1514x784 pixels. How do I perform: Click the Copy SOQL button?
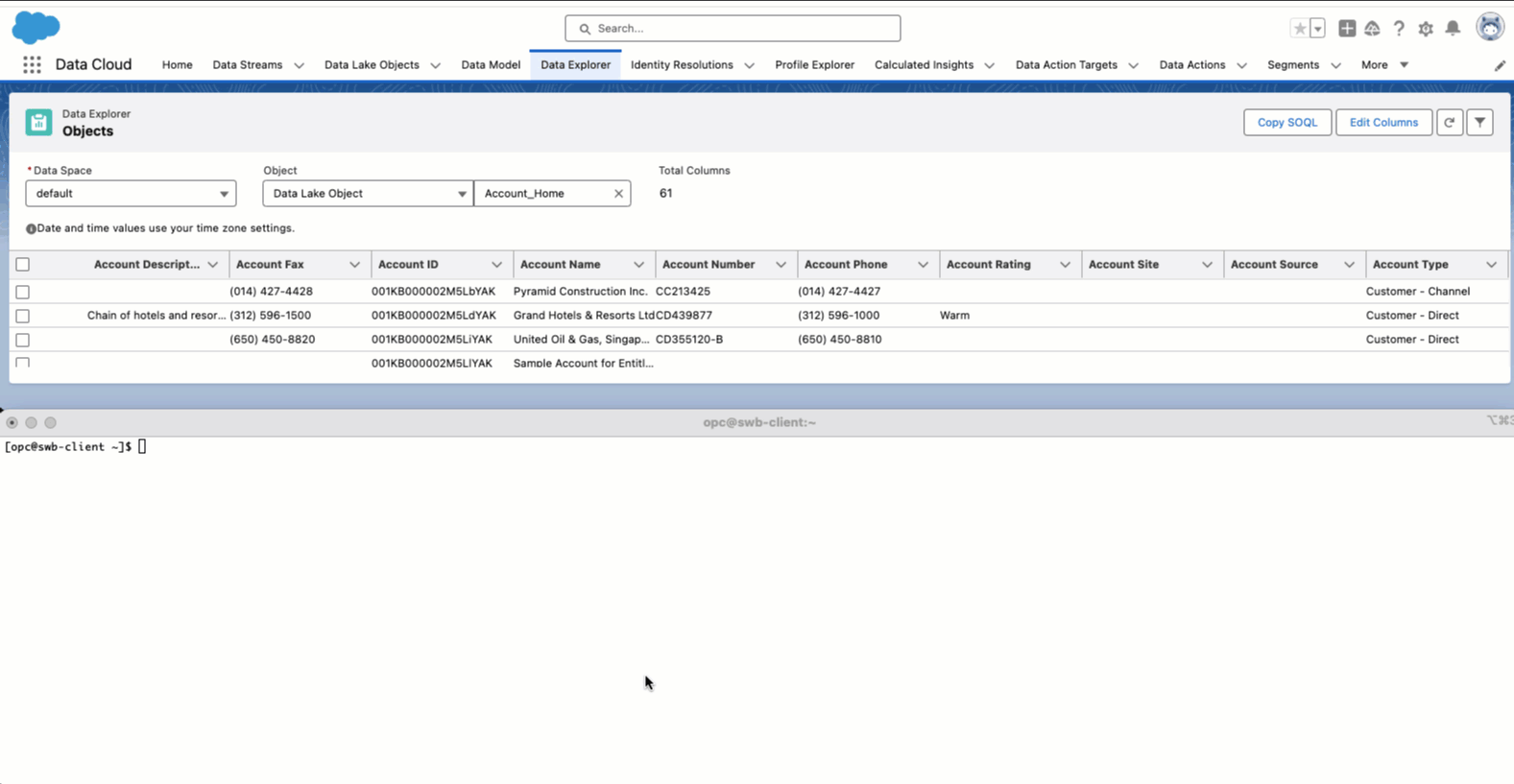(1287, 122)
